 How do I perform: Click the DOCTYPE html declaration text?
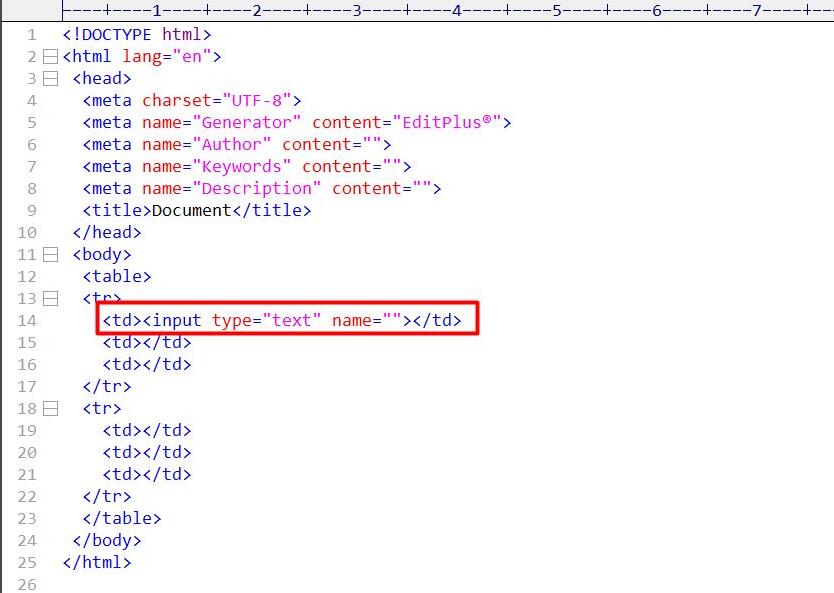pos(137,35)
